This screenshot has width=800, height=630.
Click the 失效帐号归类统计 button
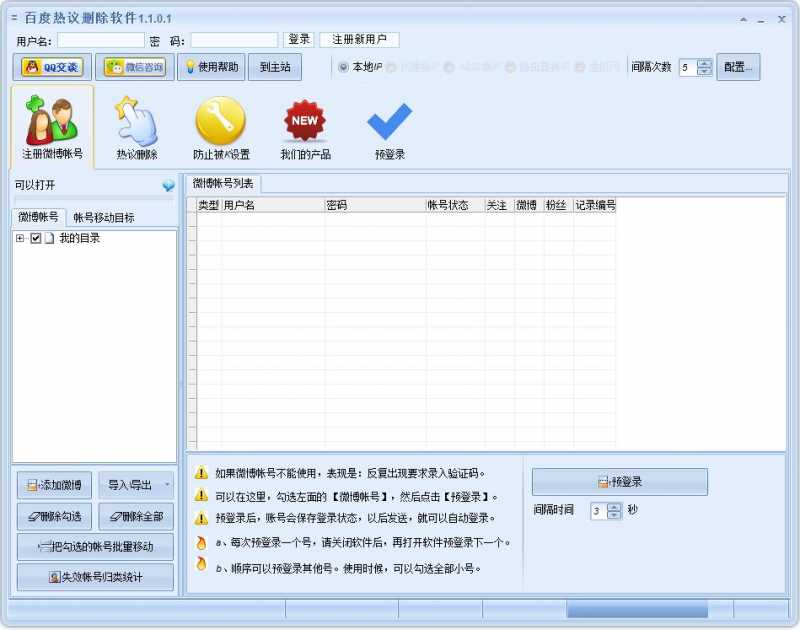point(95,577)
